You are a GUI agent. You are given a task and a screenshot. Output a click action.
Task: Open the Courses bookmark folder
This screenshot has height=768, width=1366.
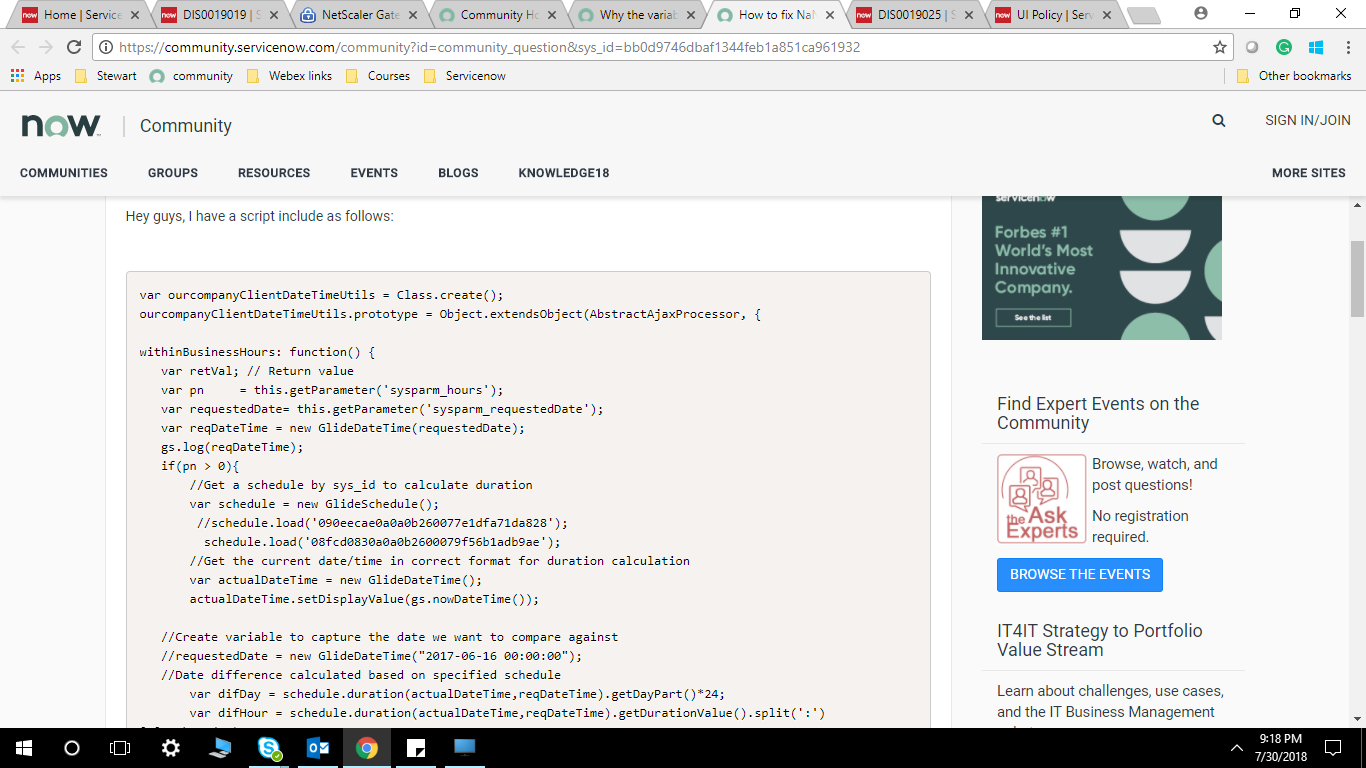(377, 76)
